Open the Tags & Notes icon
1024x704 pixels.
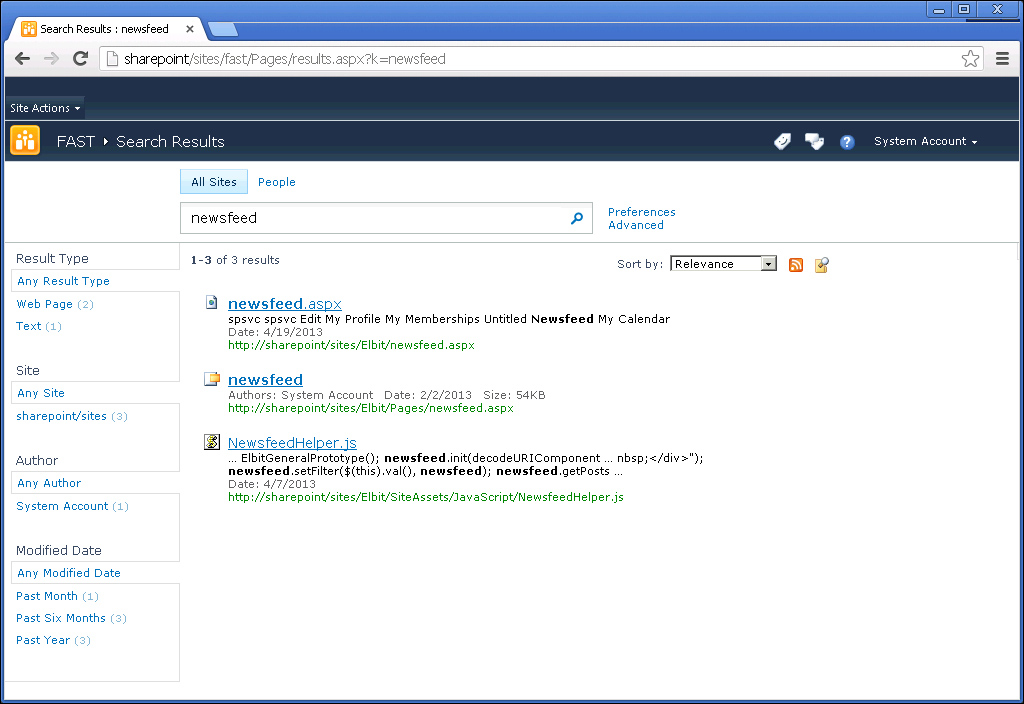point(814,141)
